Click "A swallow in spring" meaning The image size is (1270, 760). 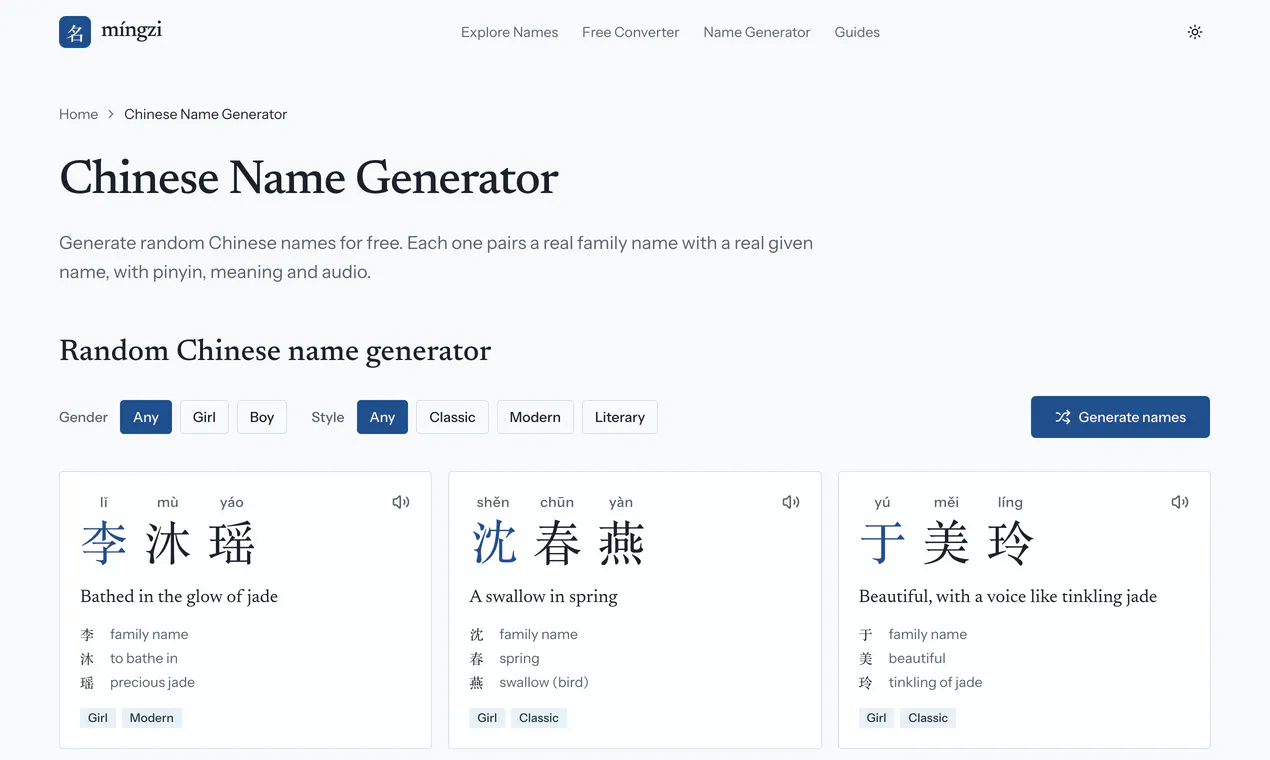point(544,597)
